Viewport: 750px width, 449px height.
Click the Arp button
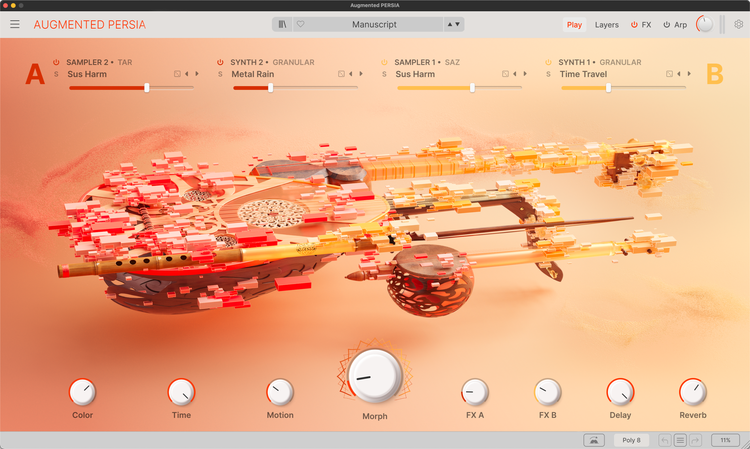tap(675, 24)
